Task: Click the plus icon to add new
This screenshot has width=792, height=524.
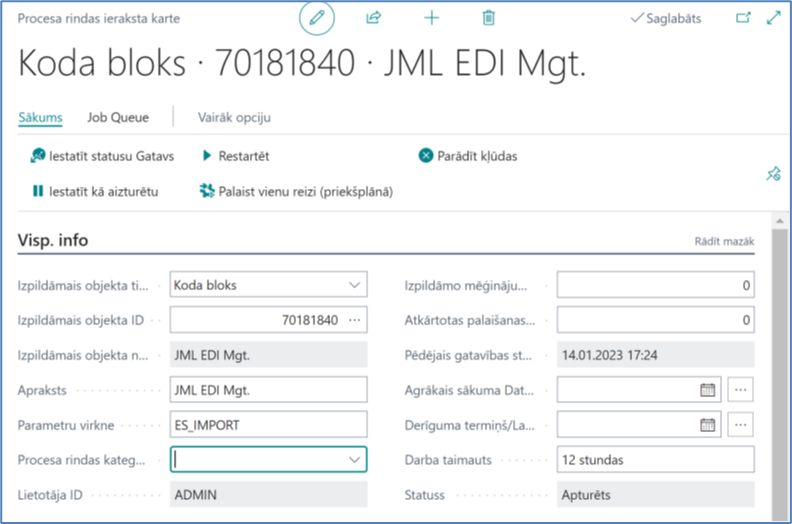Action: (x=432, y=18)
